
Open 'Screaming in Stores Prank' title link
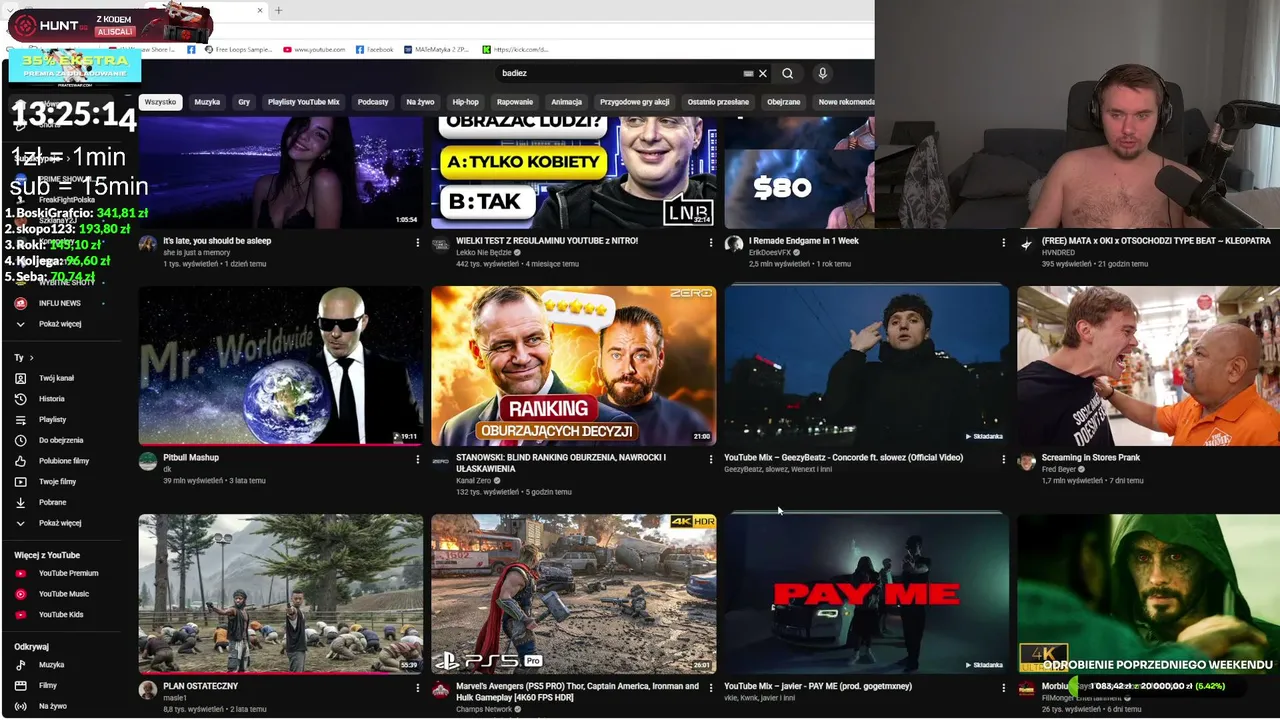1091,458
